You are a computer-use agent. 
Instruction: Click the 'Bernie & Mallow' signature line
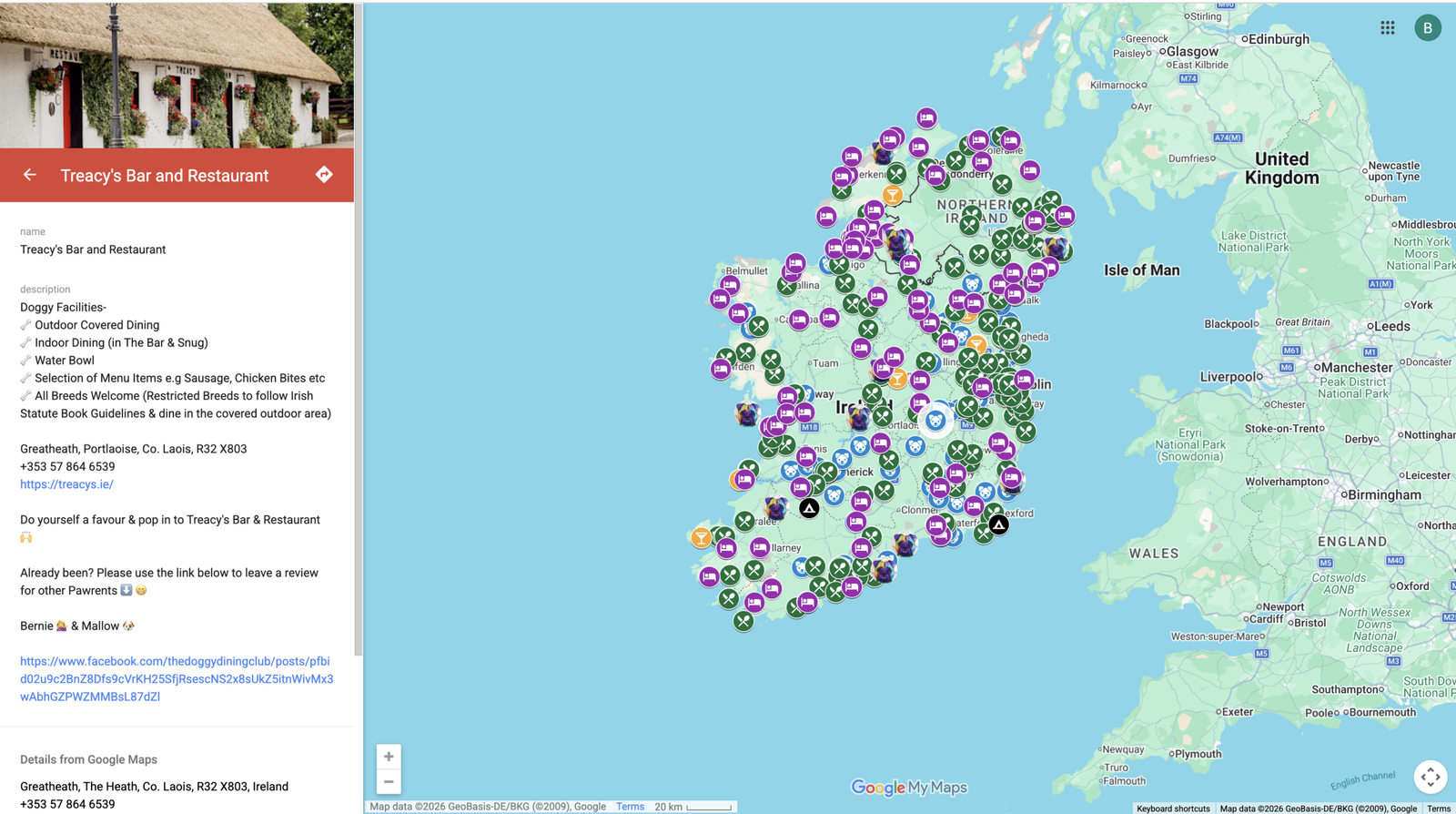pyautogui.click(x=77, y=626)
